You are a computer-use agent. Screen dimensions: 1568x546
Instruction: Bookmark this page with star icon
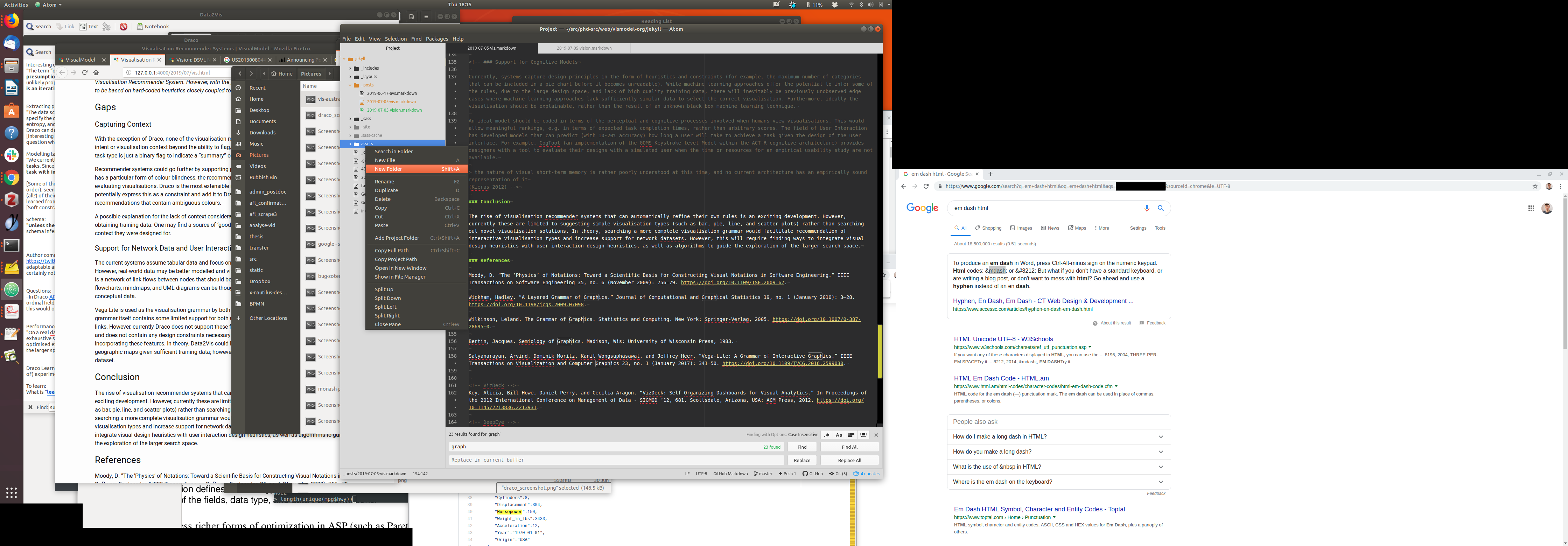pyautogui.click(x=1534, y=186)
